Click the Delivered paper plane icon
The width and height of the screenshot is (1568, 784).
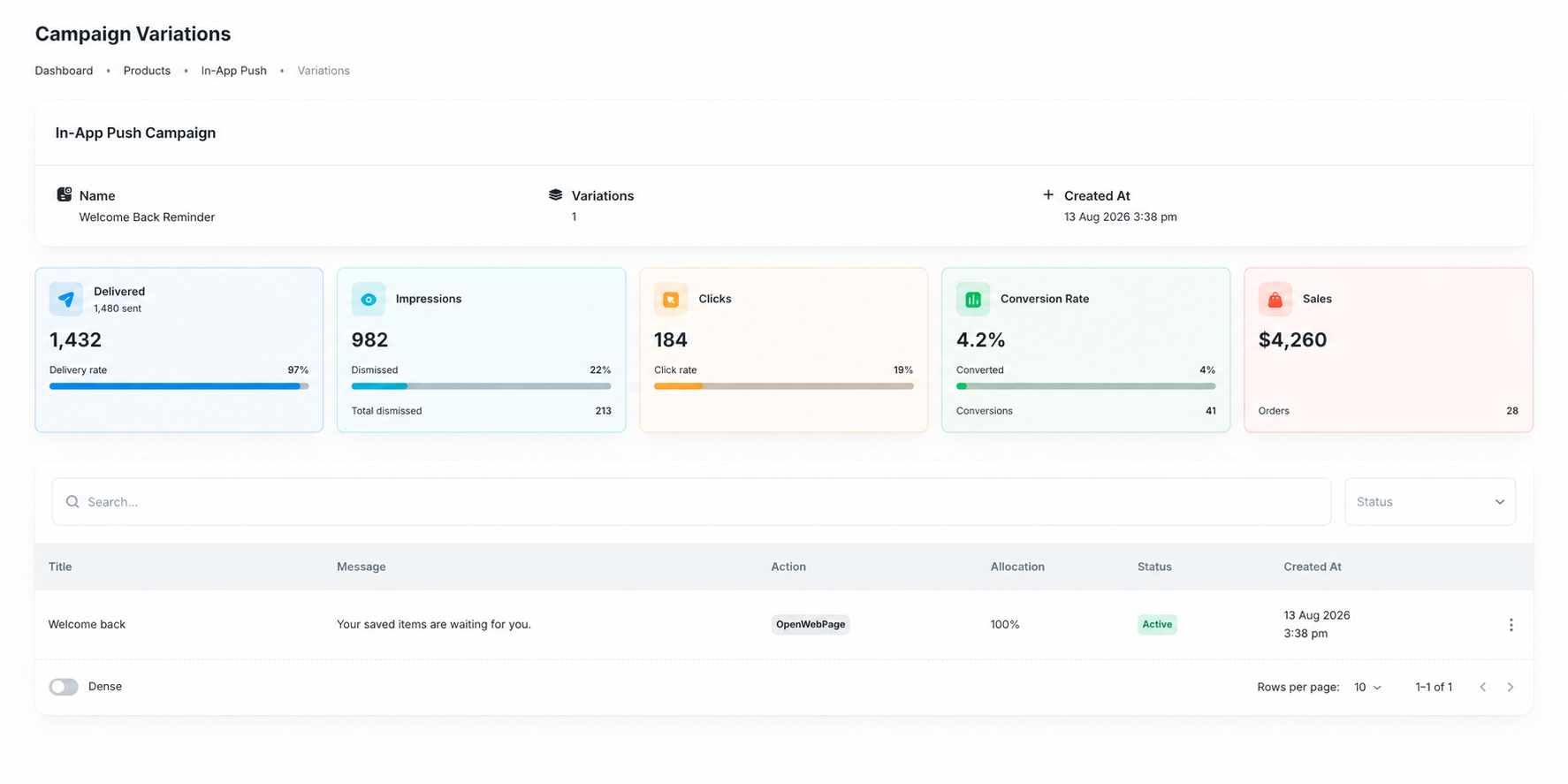[x=66, y=299]
